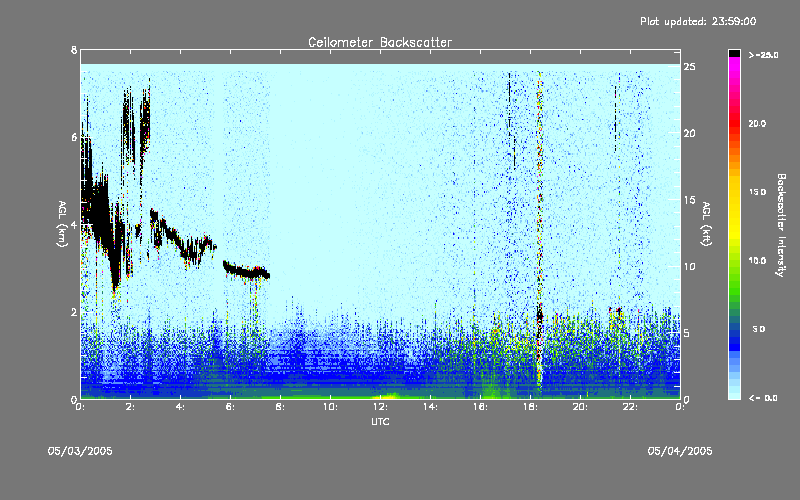Click the "10.0" colorbar label

[757, 260]
